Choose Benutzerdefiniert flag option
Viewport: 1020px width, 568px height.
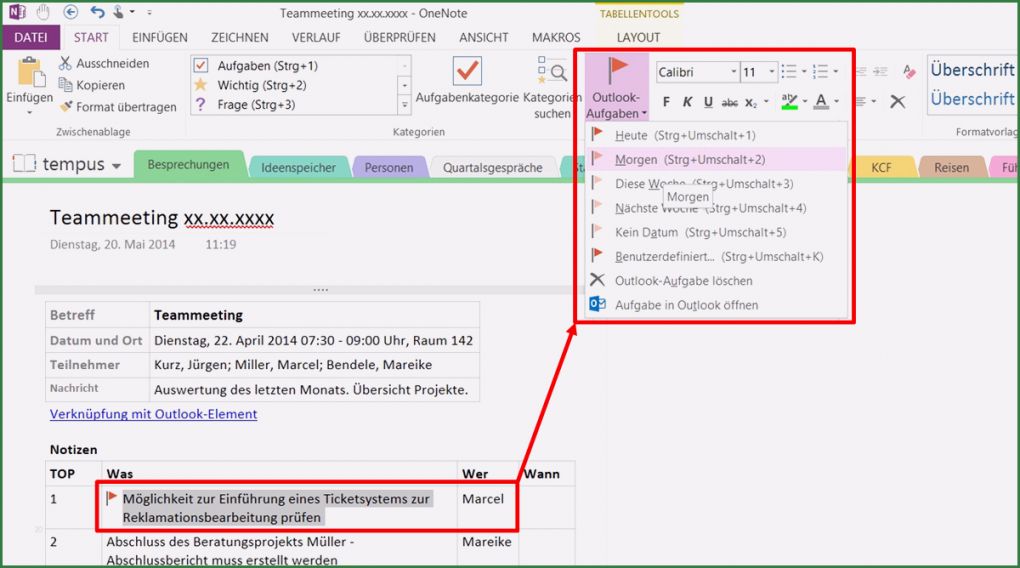pos(716,256)
